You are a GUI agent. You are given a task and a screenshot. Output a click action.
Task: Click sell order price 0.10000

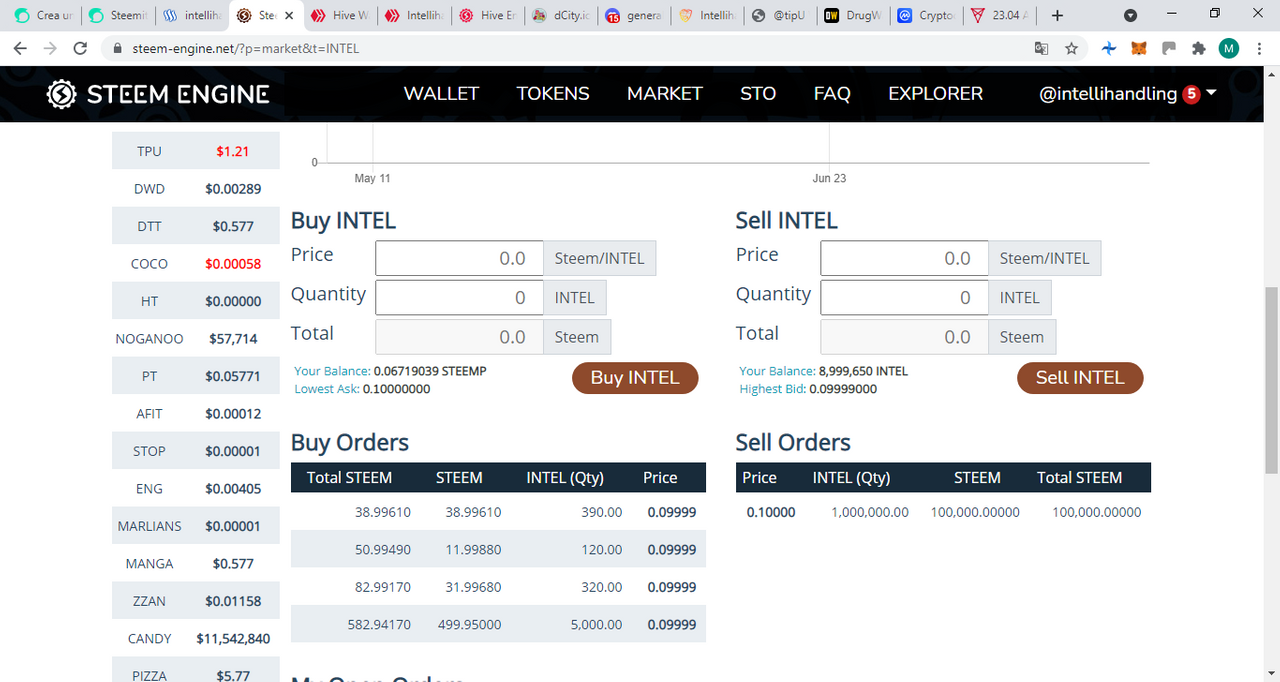click(x=771, y=512)
